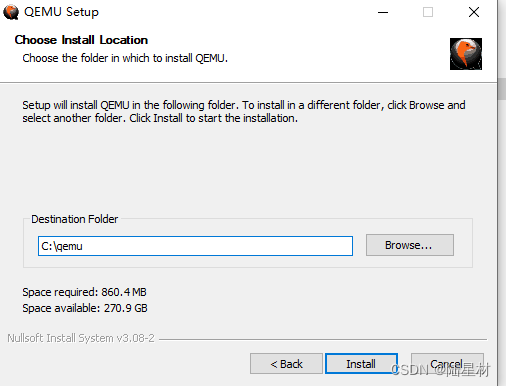Click the Space available 270.9 GB text
Image resolution: width=506 pixels, height=386 pixels.
click(85, 308)
